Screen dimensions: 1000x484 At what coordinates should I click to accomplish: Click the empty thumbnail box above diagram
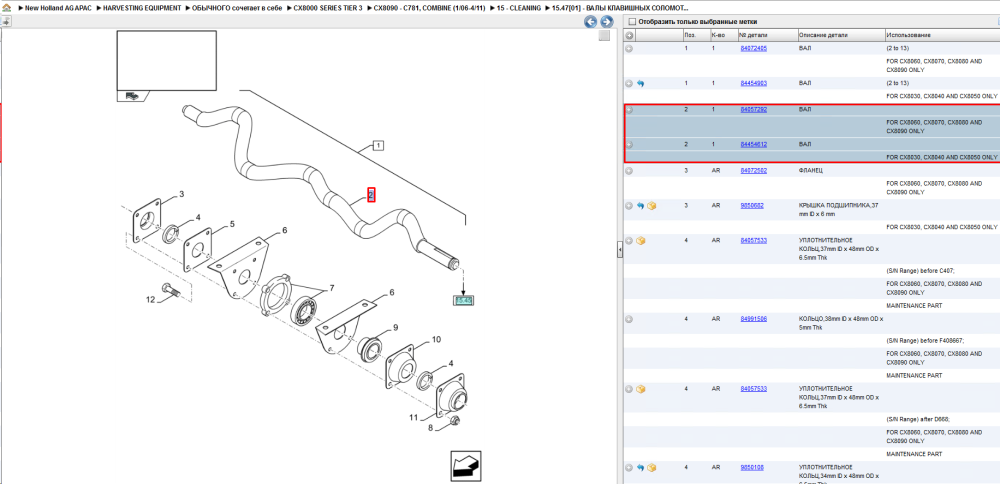(166, 61)
